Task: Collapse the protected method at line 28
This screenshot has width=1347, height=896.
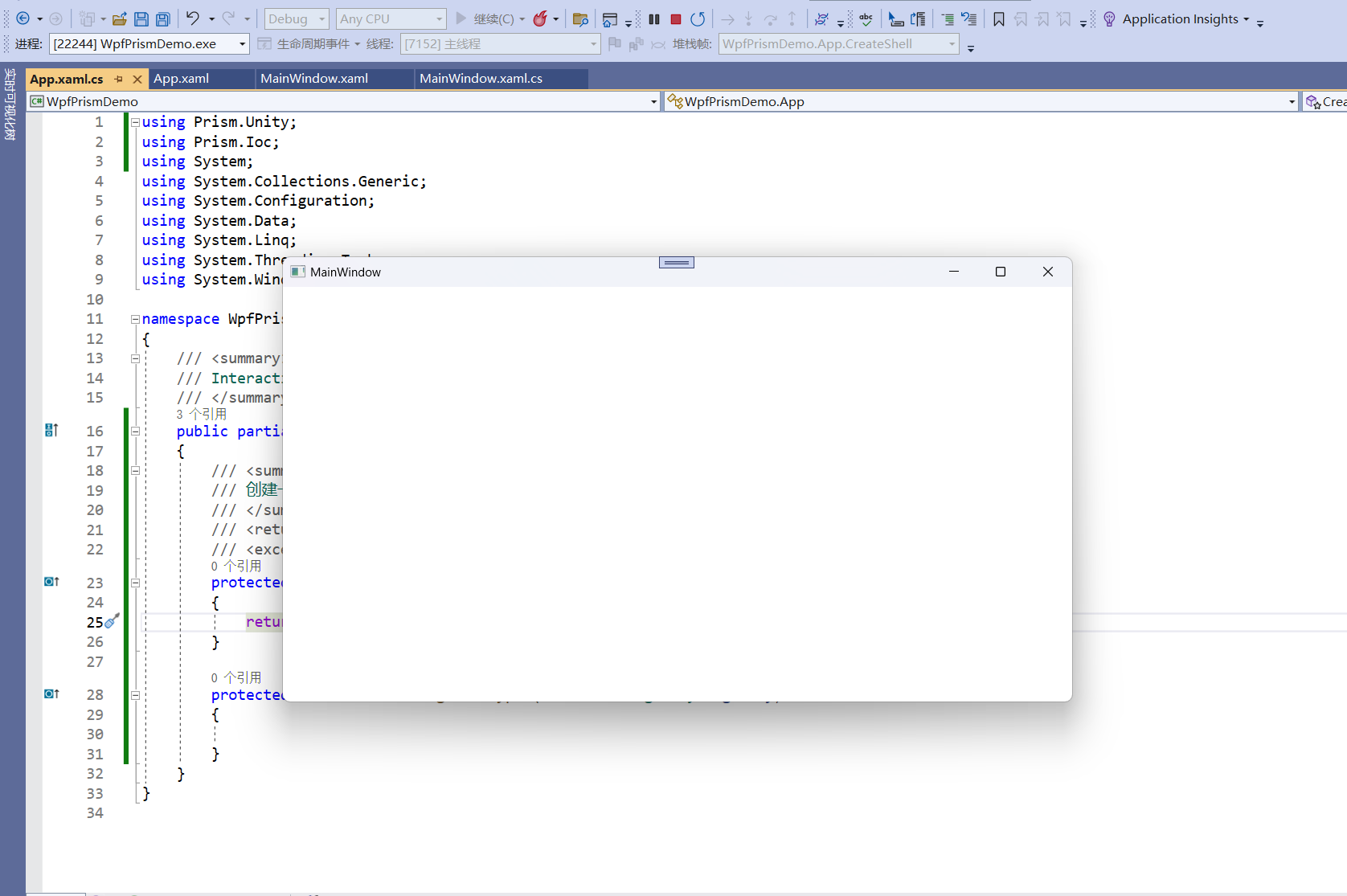Action: (x=135, y=695)
